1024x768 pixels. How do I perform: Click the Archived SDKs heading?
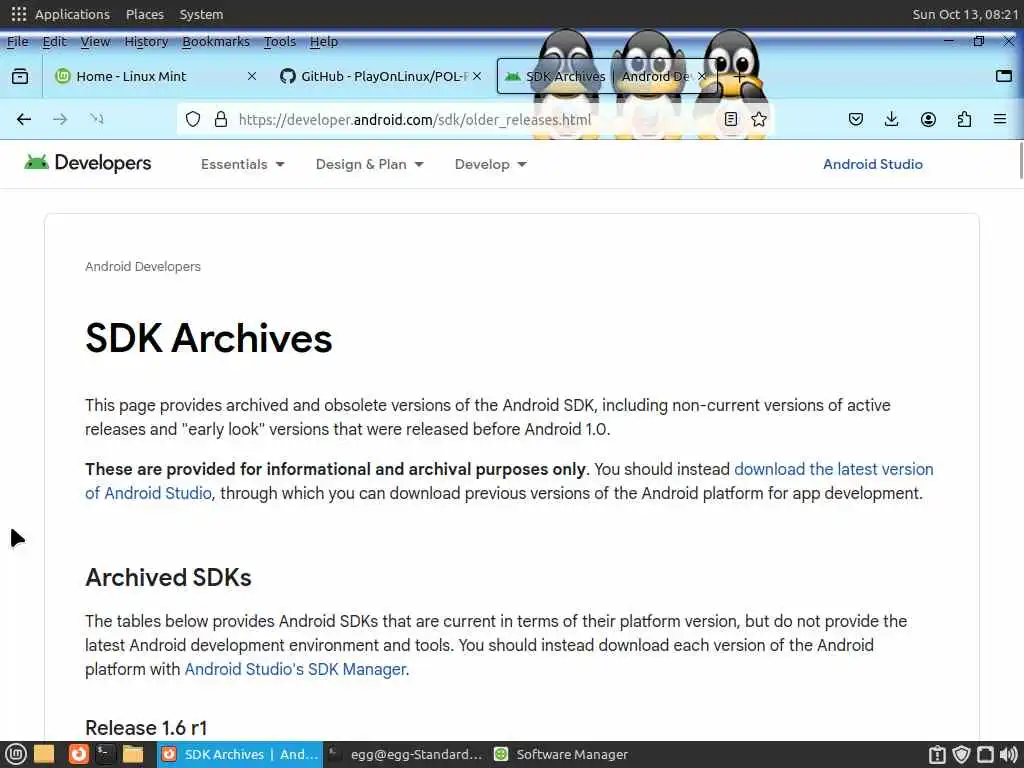[168, 577]
